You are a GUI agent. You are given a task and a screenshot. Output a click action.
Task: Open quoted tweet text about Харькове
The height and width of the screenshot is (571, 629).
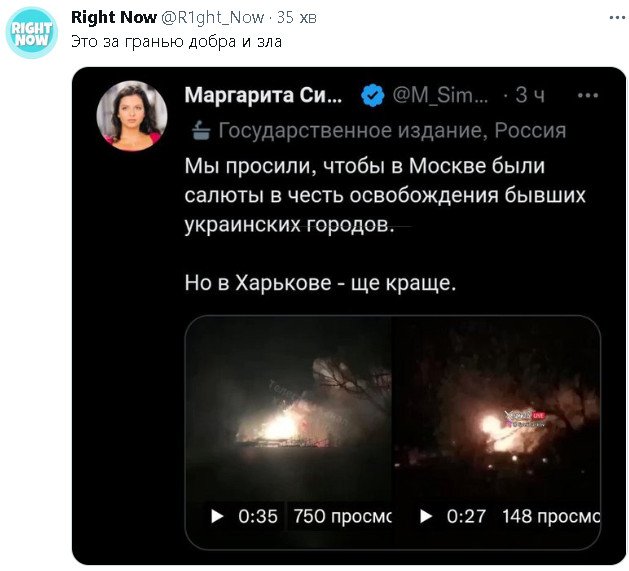tap(320, 283)
